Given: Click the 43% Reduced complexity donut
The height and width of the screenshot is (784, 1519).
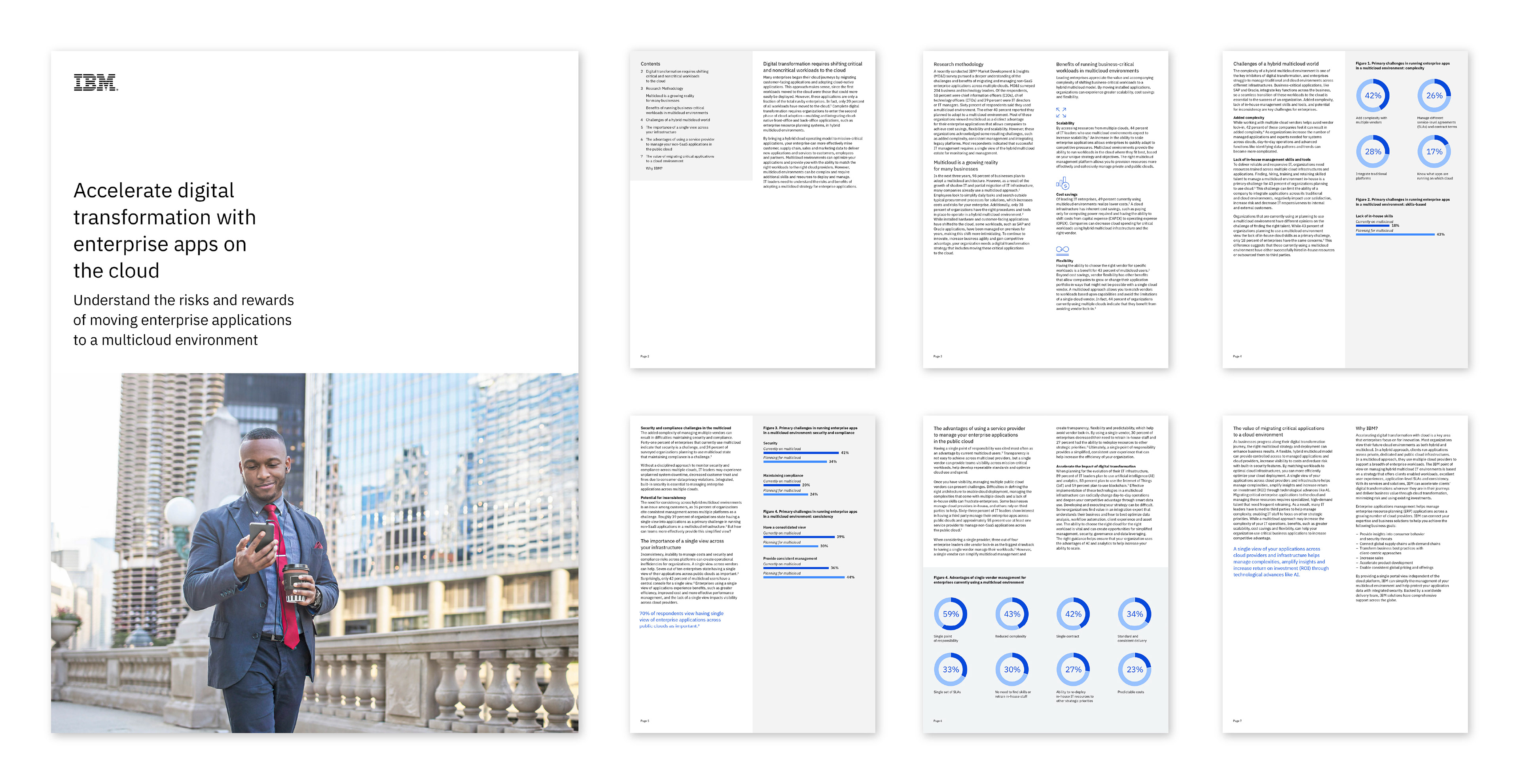Looking at the screenshot, I should click(1012, 614).
